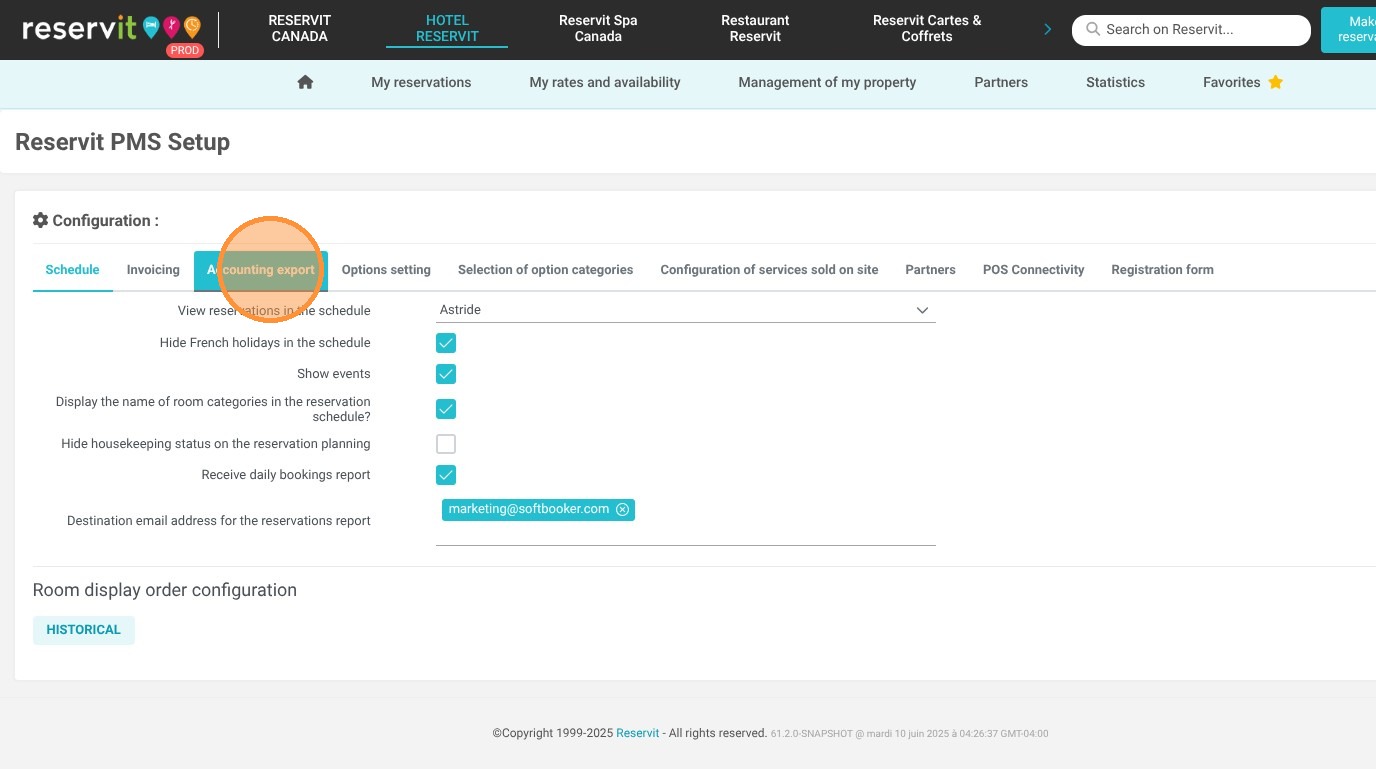Screen dimensions: 1376x769
Task: Open the Partners configuration tab
Action: (930, 270)
